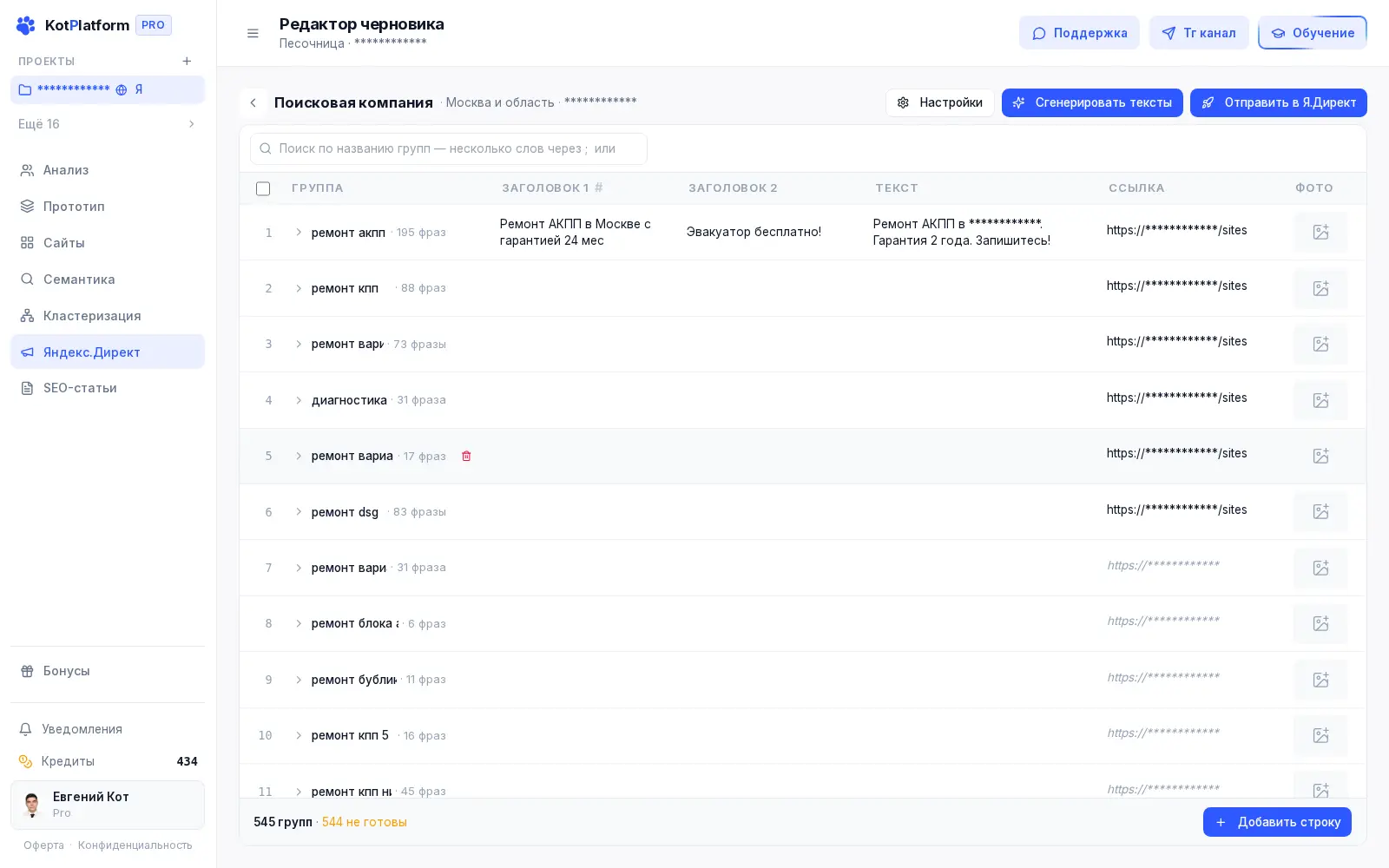
Task: Add photo for the ремонт dsg row
Action: click(x=1320, y=511)
